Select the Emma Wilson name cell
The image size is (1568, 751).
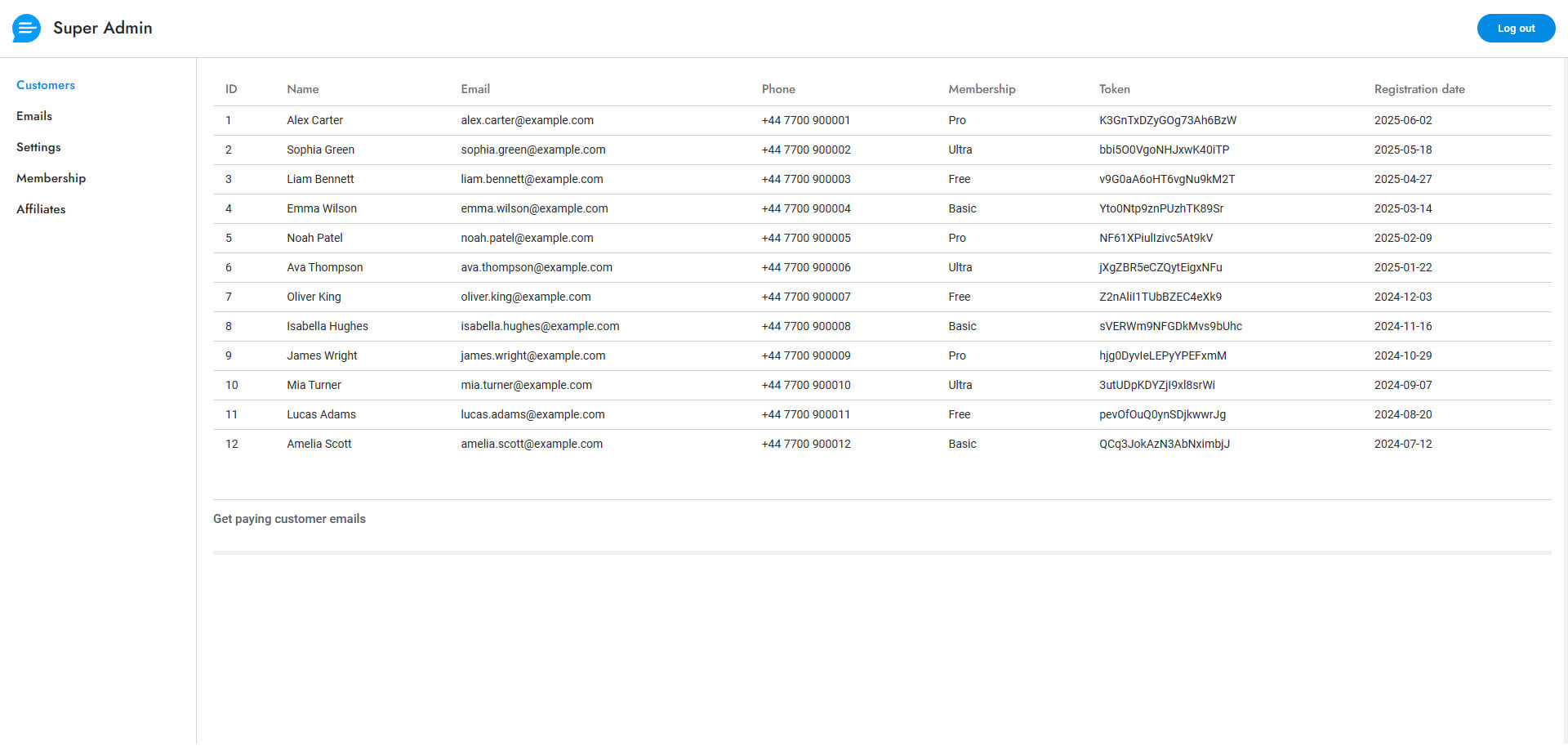pos(322,208)
